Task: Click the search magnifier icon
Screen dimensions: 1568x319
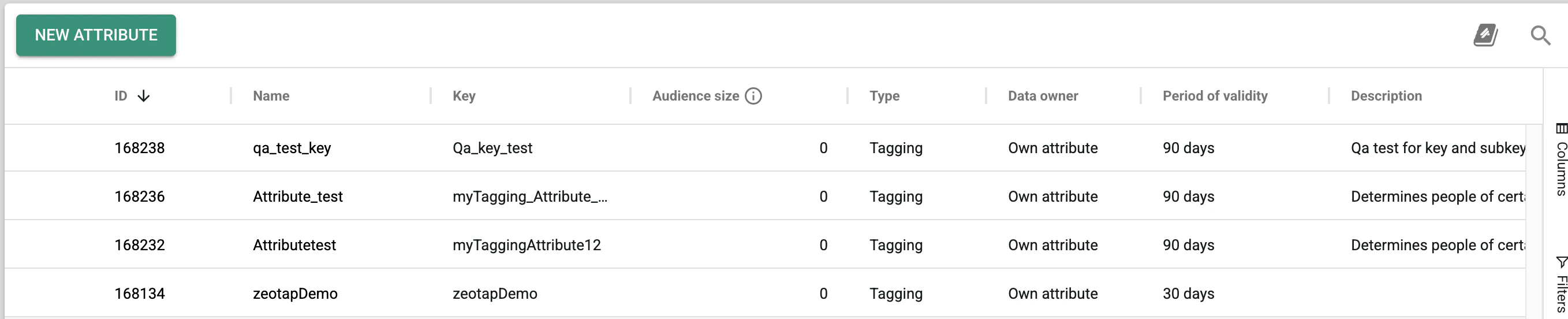Action: [1541, 35]
